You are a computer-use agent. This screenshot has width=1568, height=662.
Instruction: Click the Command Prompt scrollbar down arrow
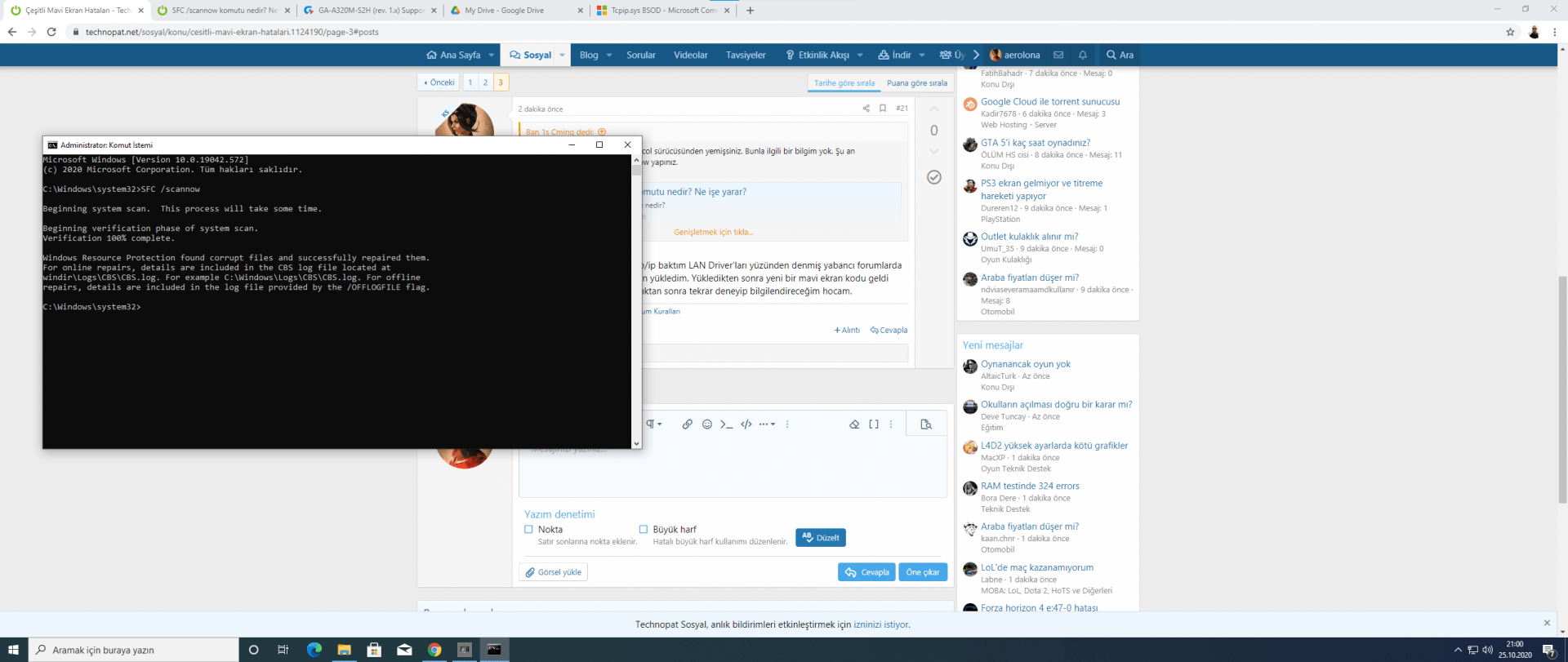tap(636, 443)
